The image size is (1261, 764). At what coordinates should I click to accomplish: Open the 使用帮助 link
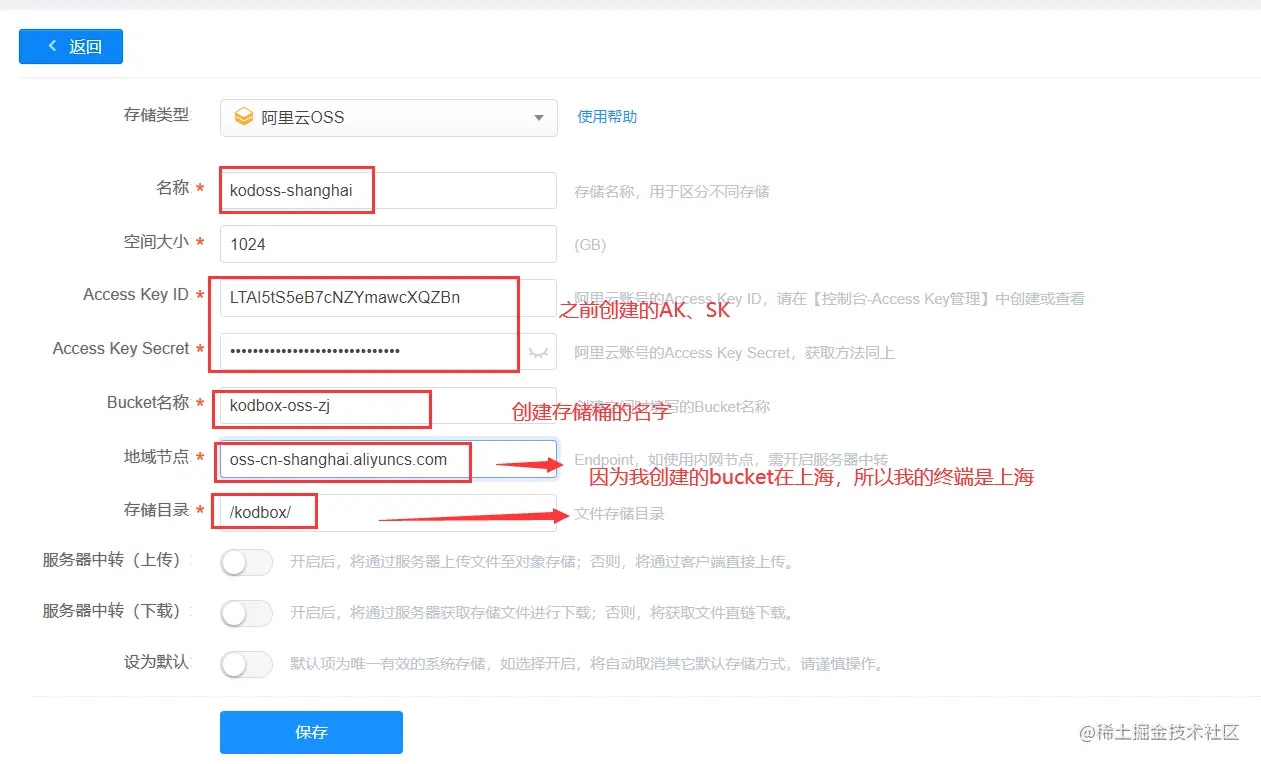click(x=607, y=116)
